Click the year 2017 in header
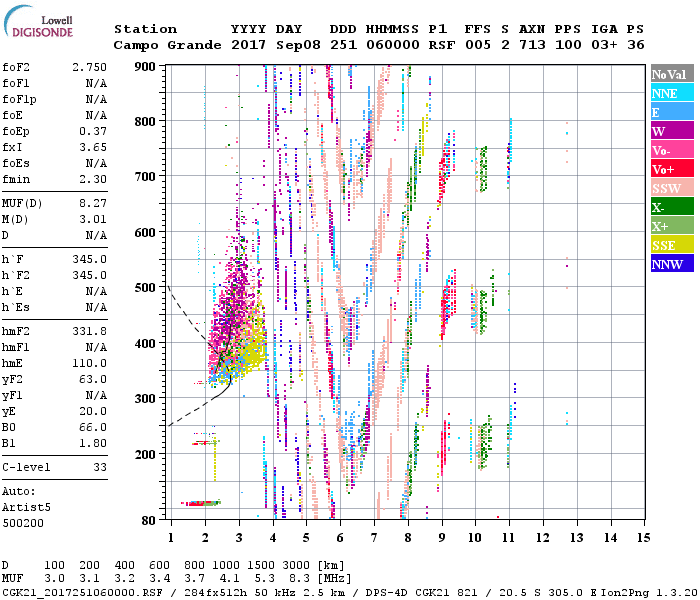The width and height of the screenshot is (700, 600). [x=249, y=45]
